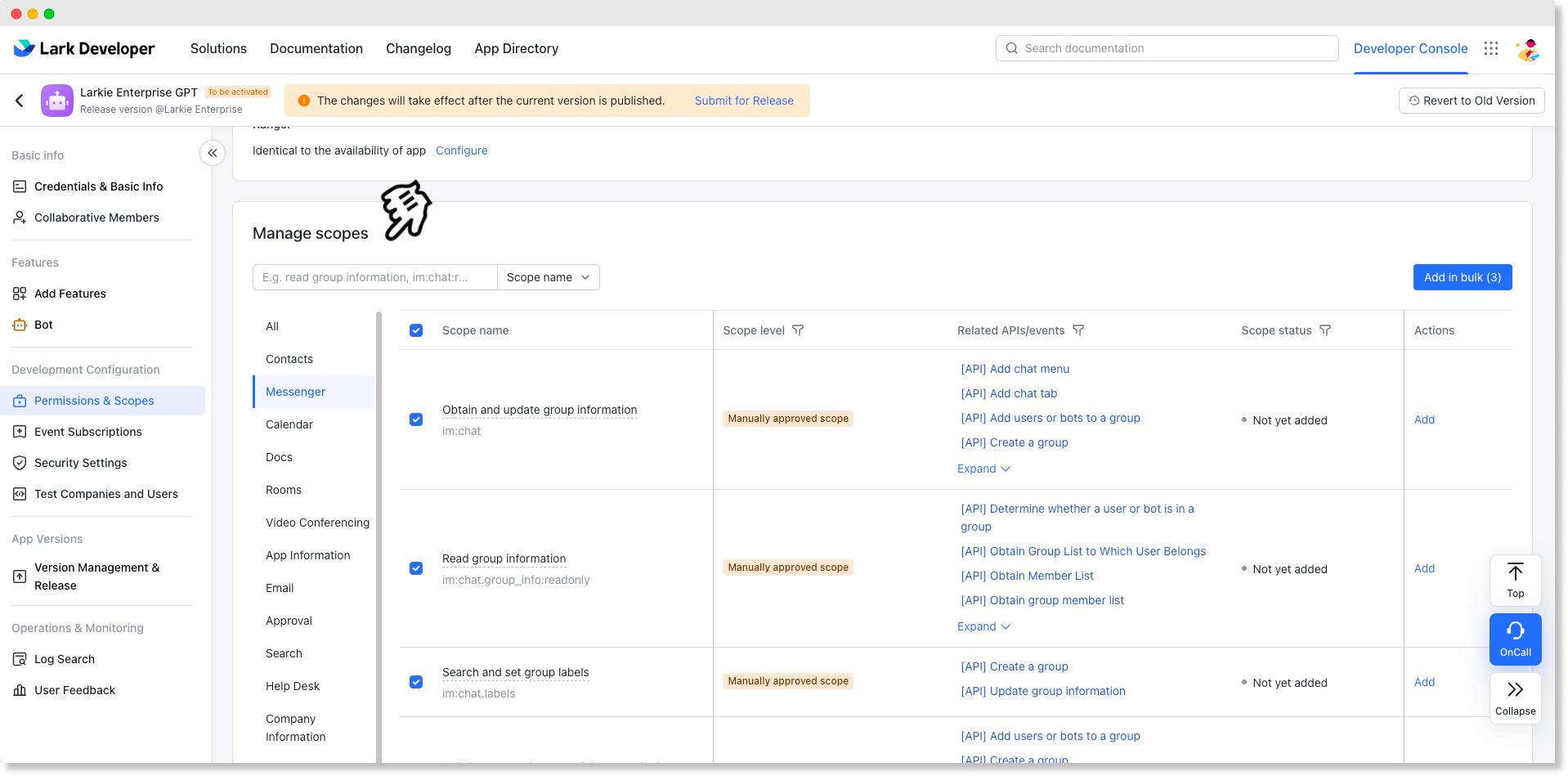Open the apps grid icon near Developer Console
1568x776 pixels.
(1491, 49)
